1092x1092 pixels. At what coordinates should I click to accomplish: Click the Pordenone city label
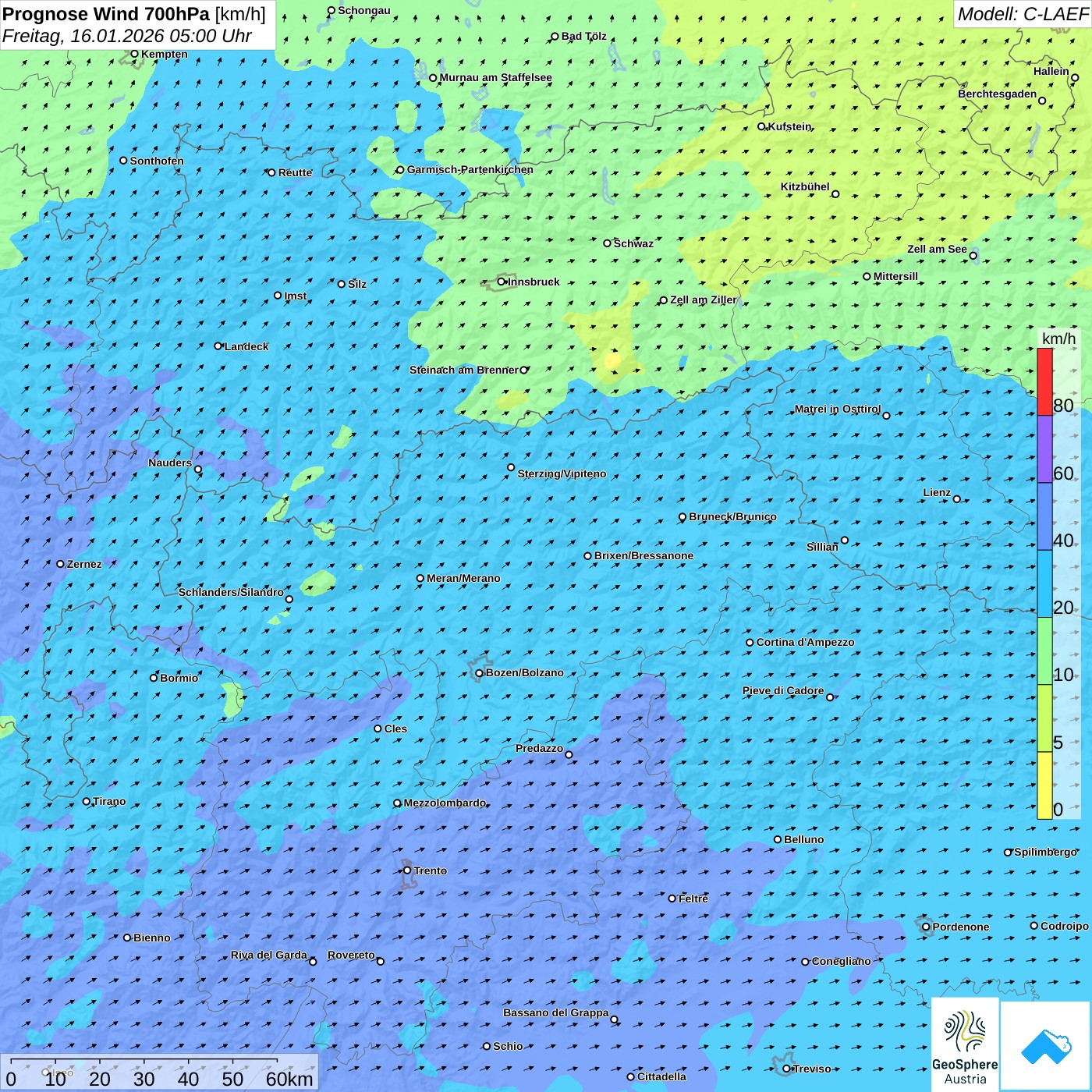pos(961,927)
